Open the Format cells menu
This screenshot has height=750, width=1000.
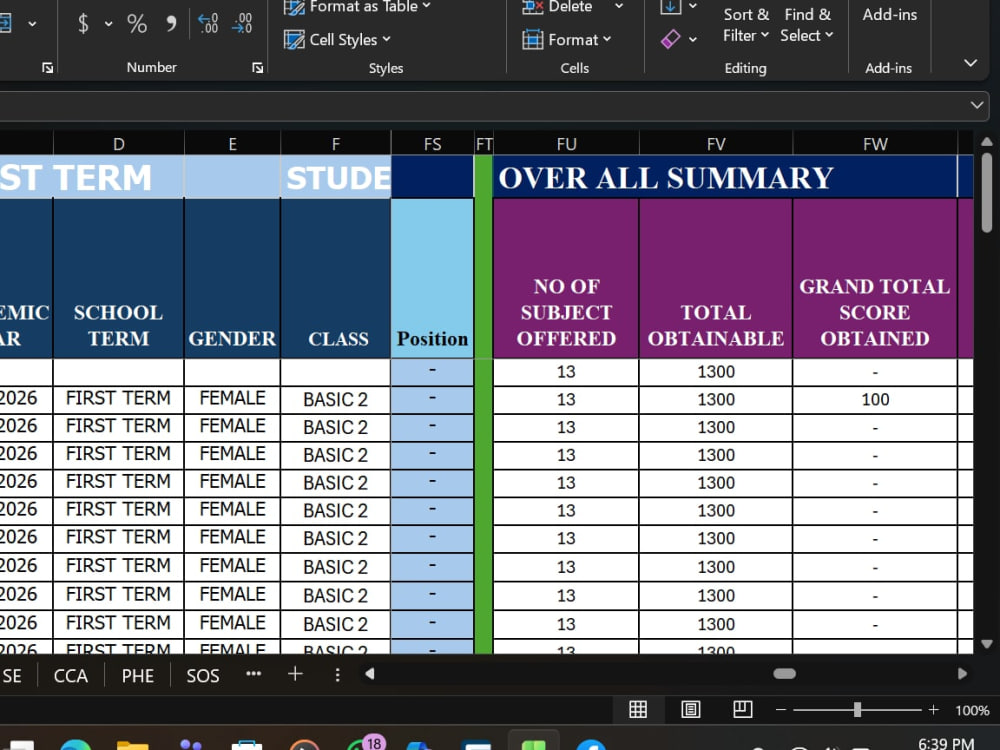coord(567,40)
